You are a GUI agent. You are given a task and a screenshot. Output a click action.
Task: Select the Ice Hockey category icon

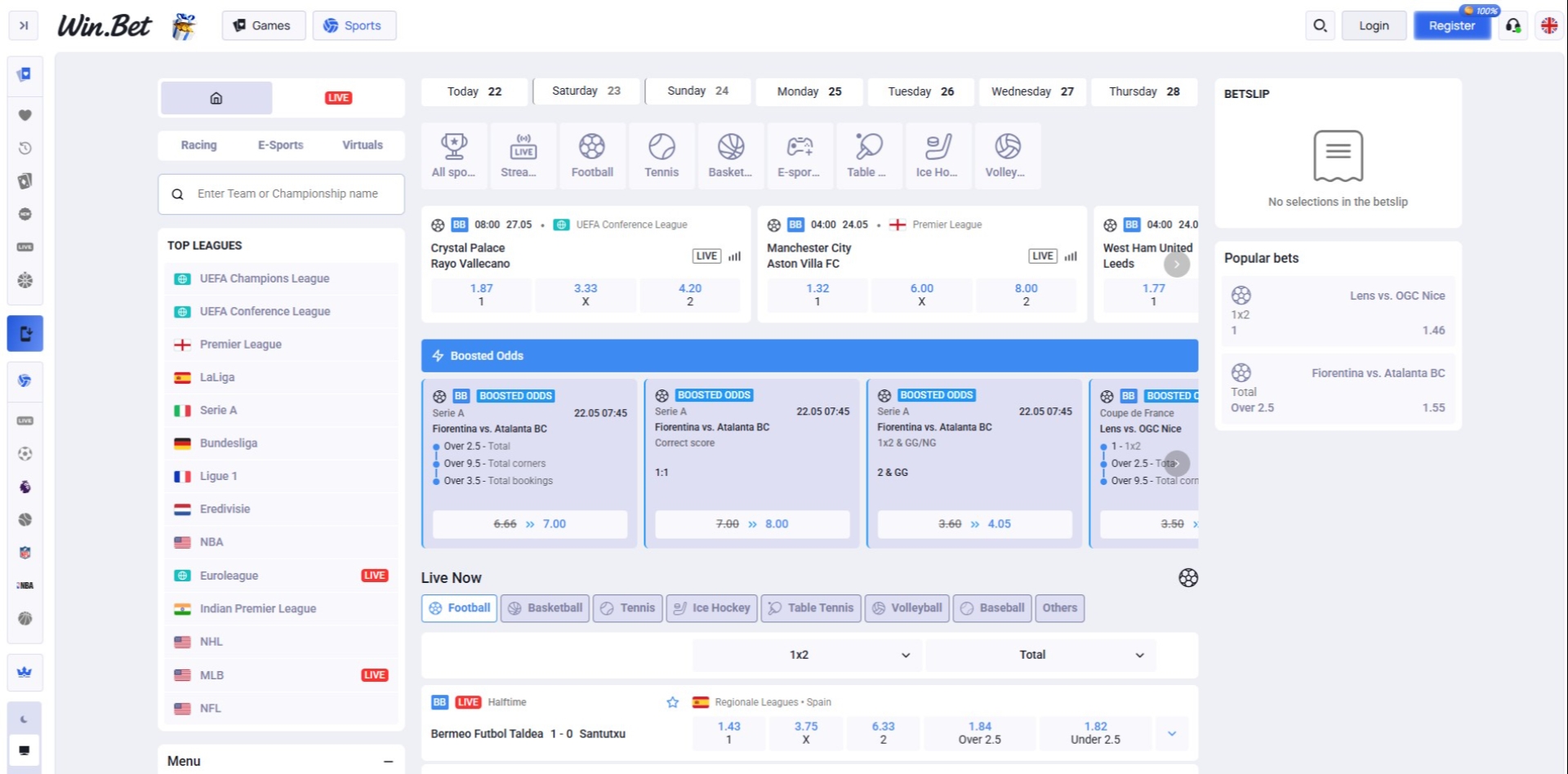[938, 155]
